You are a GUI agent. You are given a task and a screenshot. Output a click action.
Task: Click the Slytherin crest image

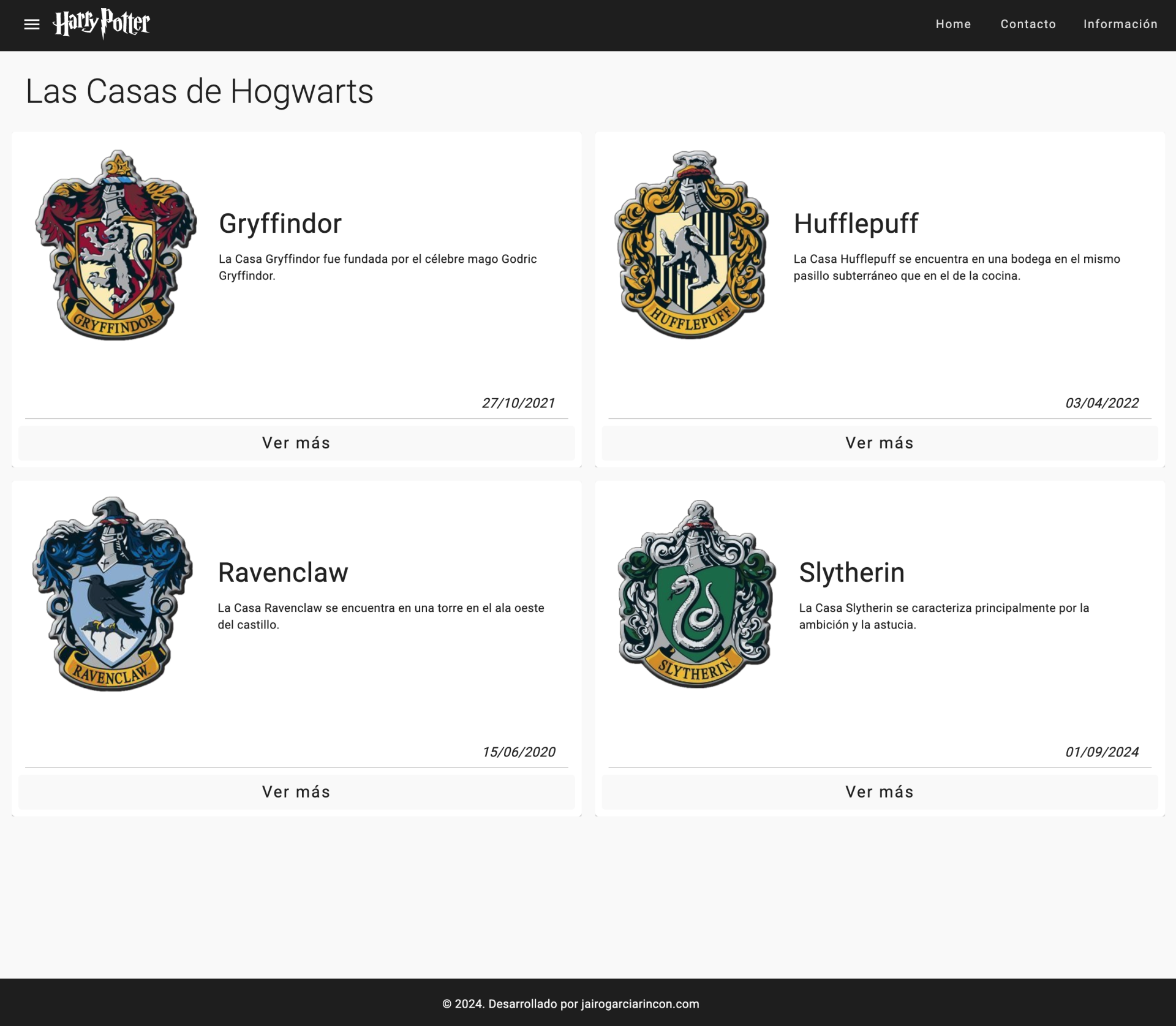tap(696, 594)
